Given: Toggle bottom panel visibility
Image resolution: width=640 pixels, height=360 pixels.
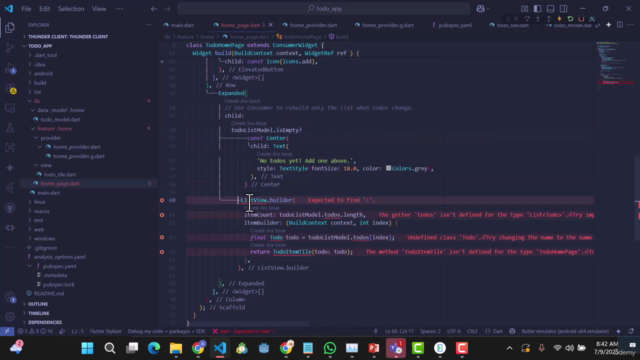Looking at the screenshot, I should [x=551, y=9].
